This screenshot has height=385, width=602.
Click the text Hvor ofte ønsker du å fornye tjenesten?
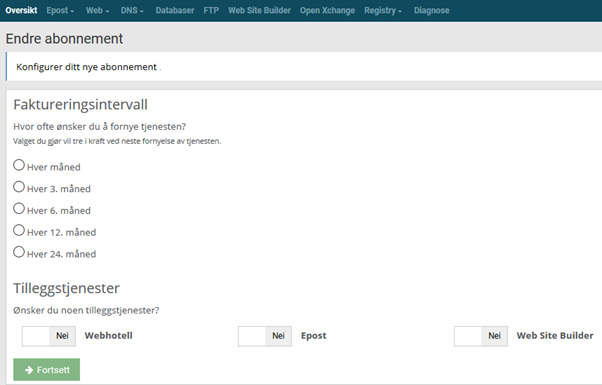(99, 126)
